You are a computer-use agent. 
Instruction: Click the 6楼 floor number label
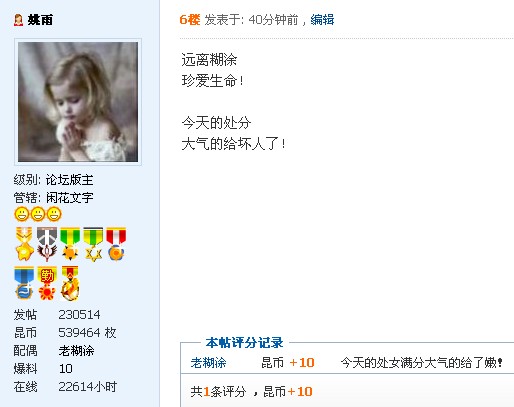[x=190, y=20]
